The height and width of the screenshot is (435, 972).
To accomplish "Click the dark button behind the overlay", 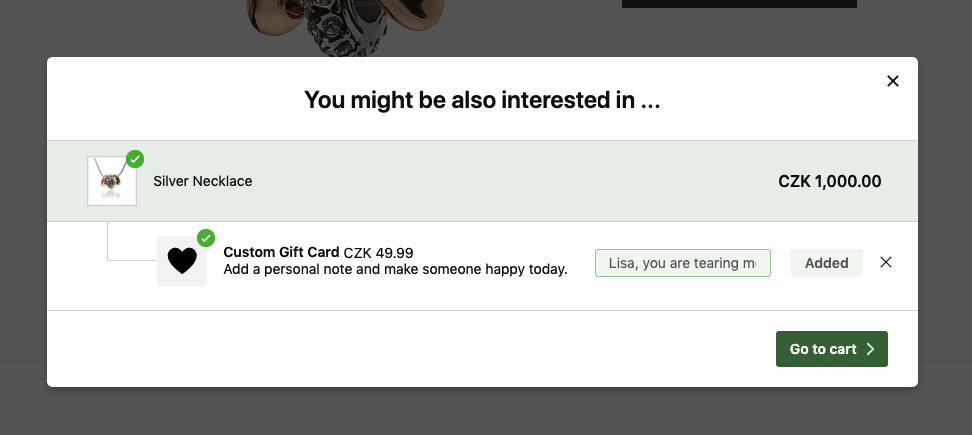I will (739, 4).
